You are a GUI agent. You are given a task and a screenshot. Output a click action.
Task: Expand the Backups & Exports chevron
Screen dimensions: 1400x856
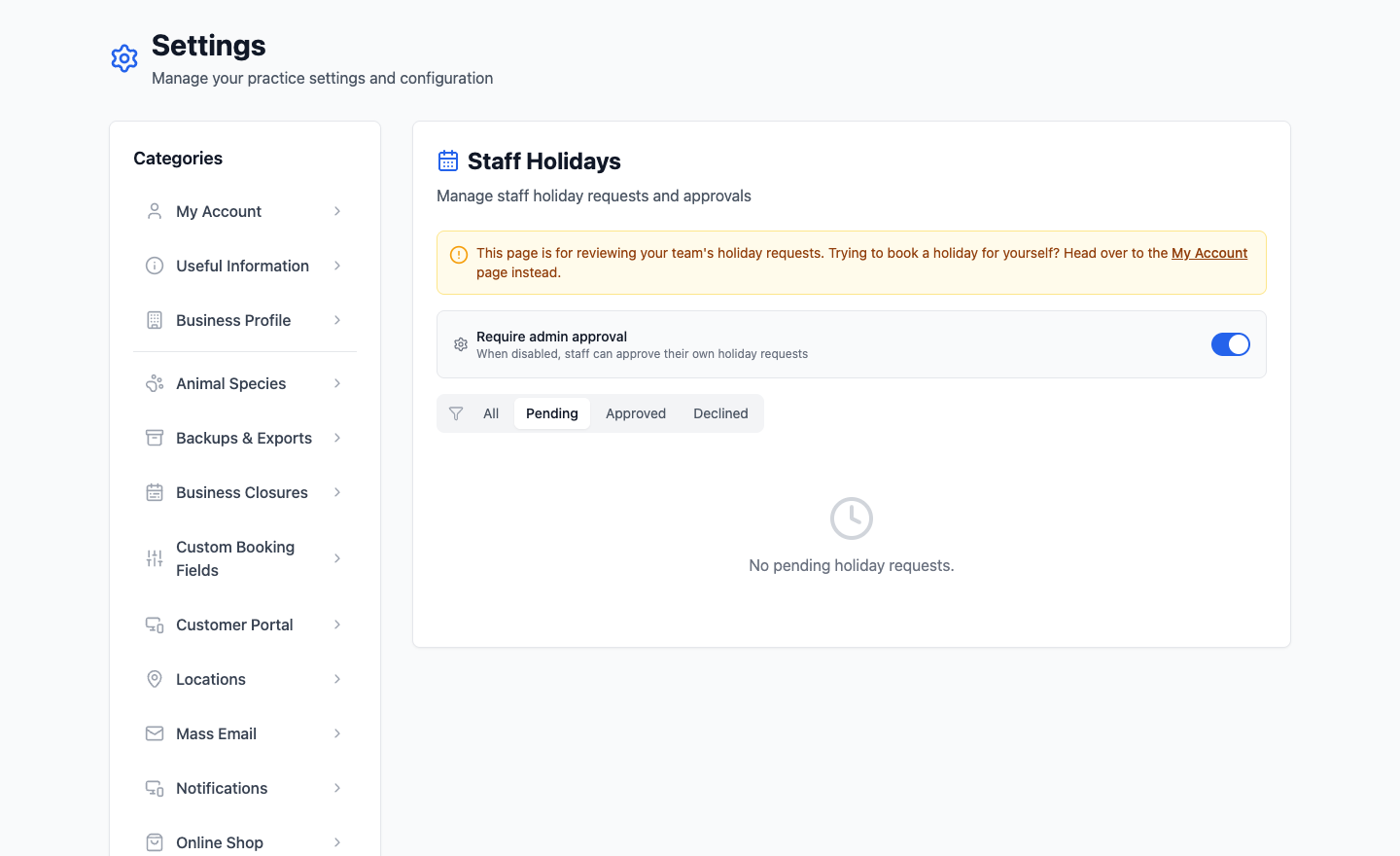337,438
